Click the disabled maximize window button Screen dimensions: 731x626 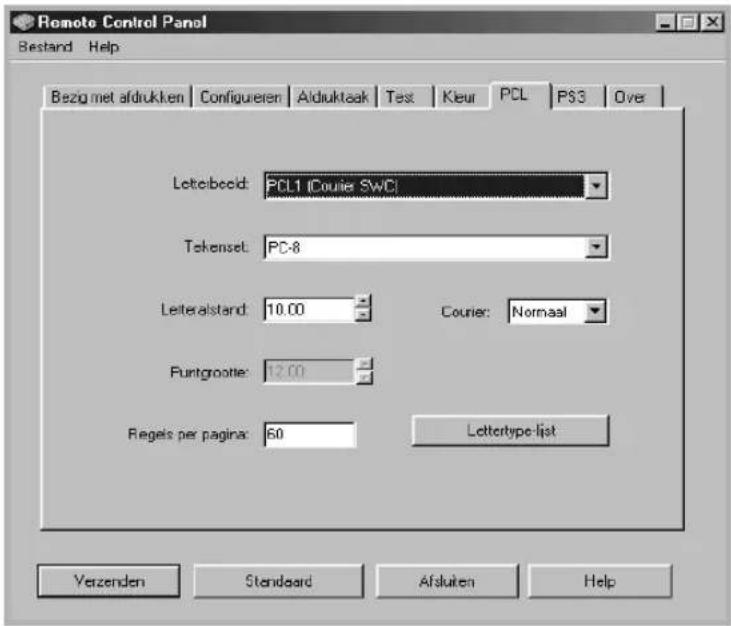click(689, 22)
